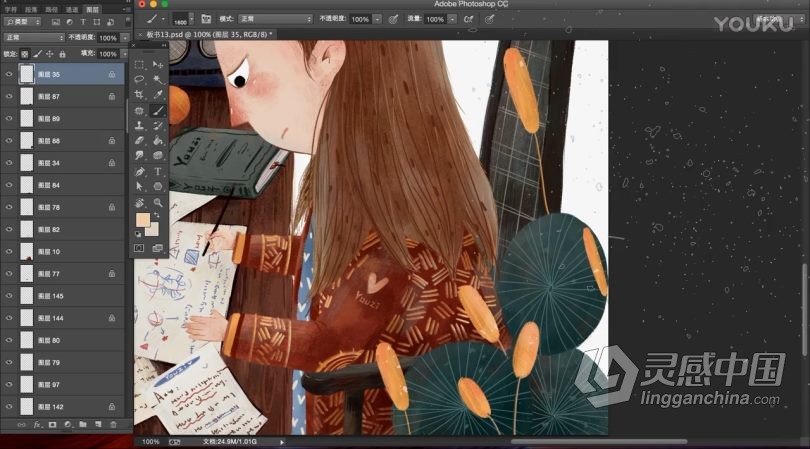Toggle lock image pixels brush icon
Image resolution: width=810 pixels, height=449 pixels.
pos(37,54)
